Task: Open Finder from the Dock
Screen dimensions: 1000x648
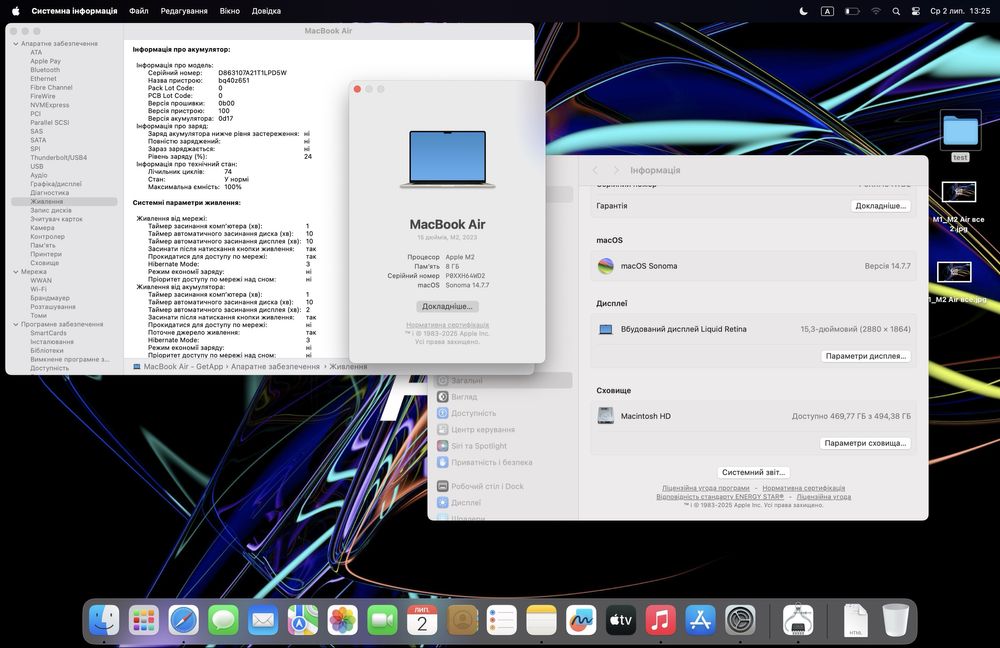Action: tap(104, 619)
